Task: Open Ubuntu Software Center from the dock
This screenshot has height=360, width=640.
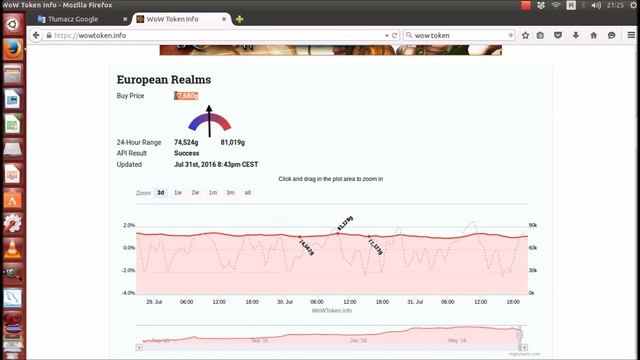Action: (12, 199)
